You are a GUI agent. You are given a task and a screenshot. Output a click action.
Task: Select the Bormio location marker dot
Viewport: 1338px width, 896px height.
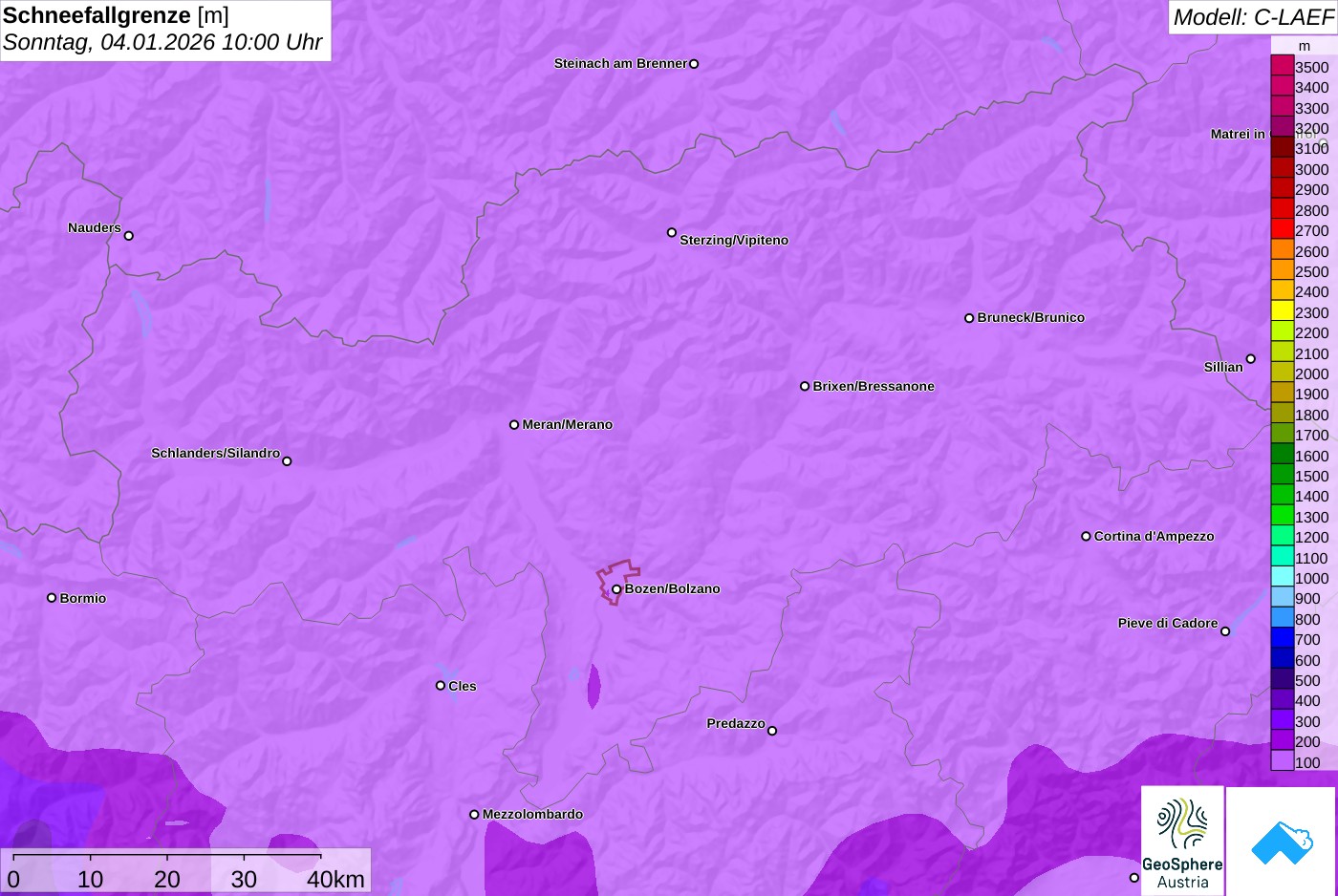(52, 598)
